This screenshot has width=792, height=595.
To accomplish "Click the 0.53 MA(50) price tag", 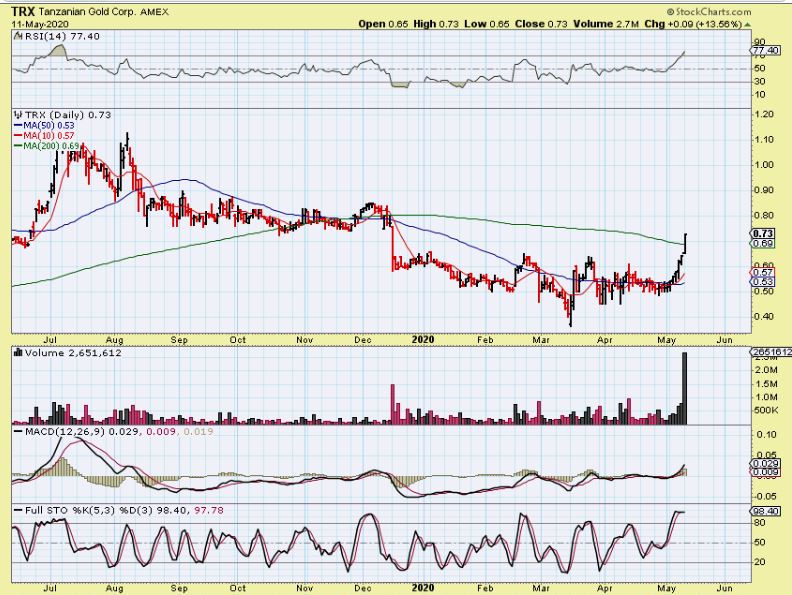I will click(x=763, y=282).
